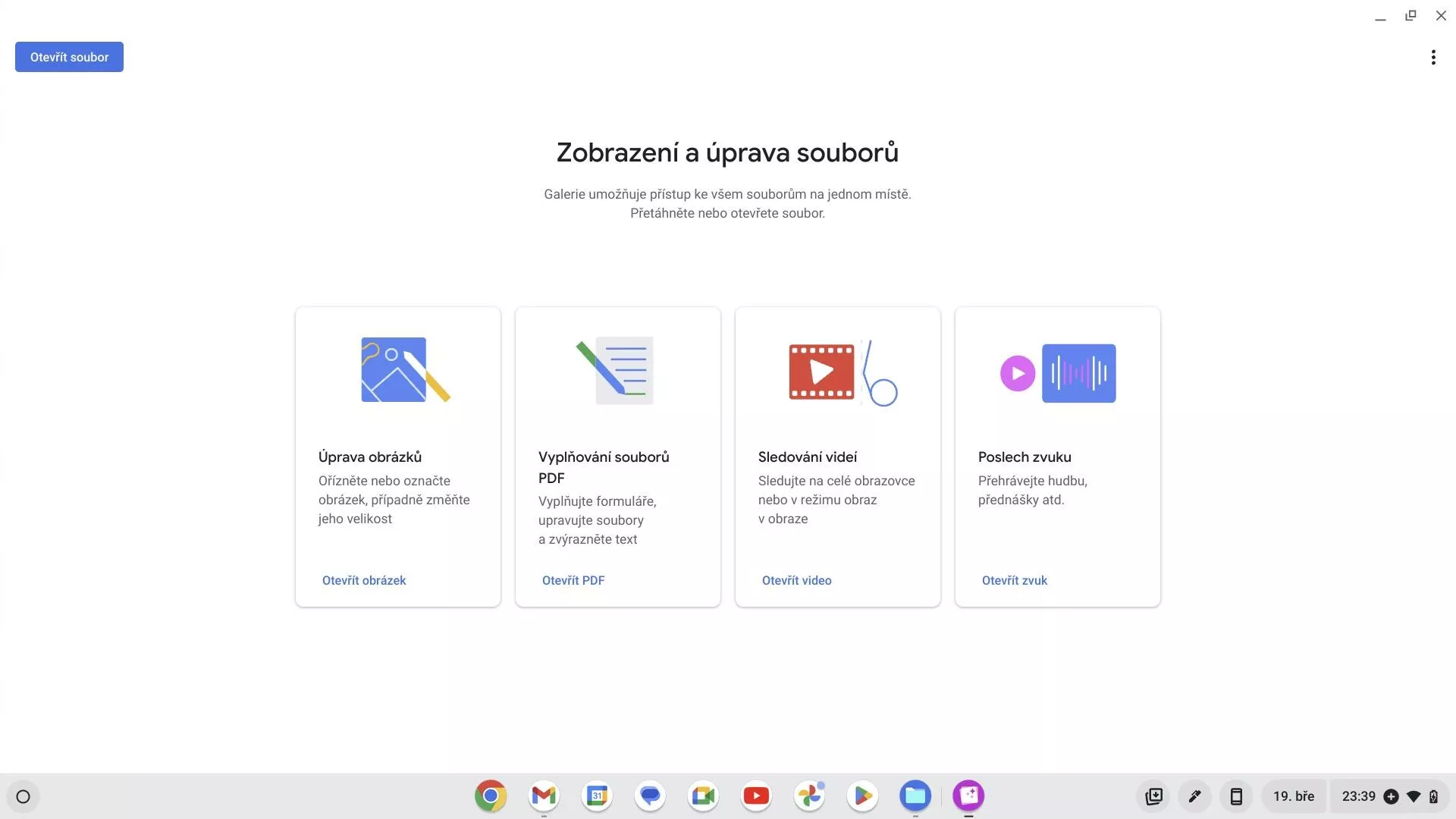Click the Sledování videí card title

[x=807, y=457]
